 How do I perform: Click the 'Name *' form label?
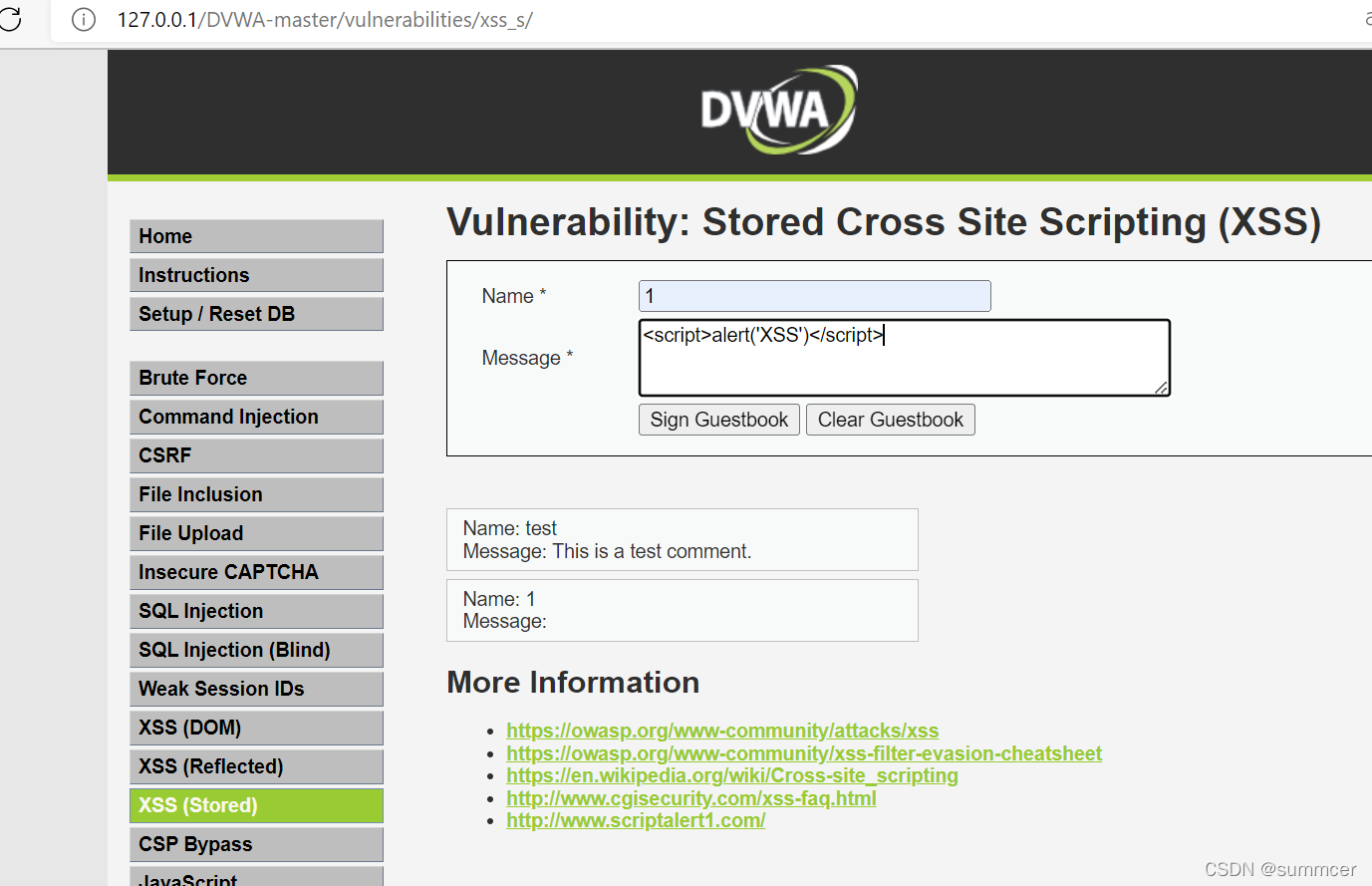click(514, 296)
